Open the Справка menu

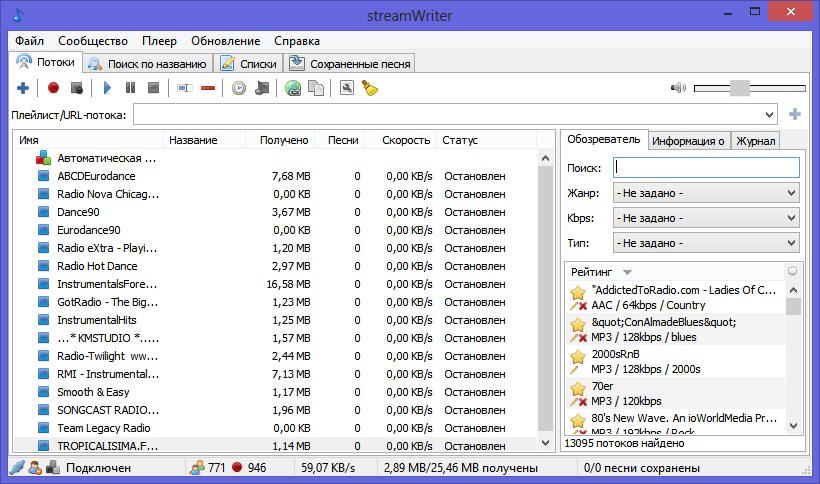[297, 41]
